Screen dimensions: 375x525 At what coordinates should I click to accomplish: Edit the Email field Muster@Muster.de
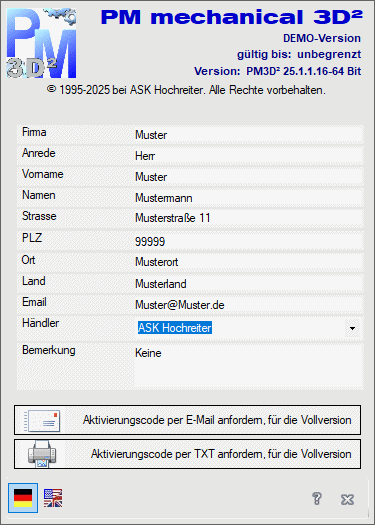point(248,305)
